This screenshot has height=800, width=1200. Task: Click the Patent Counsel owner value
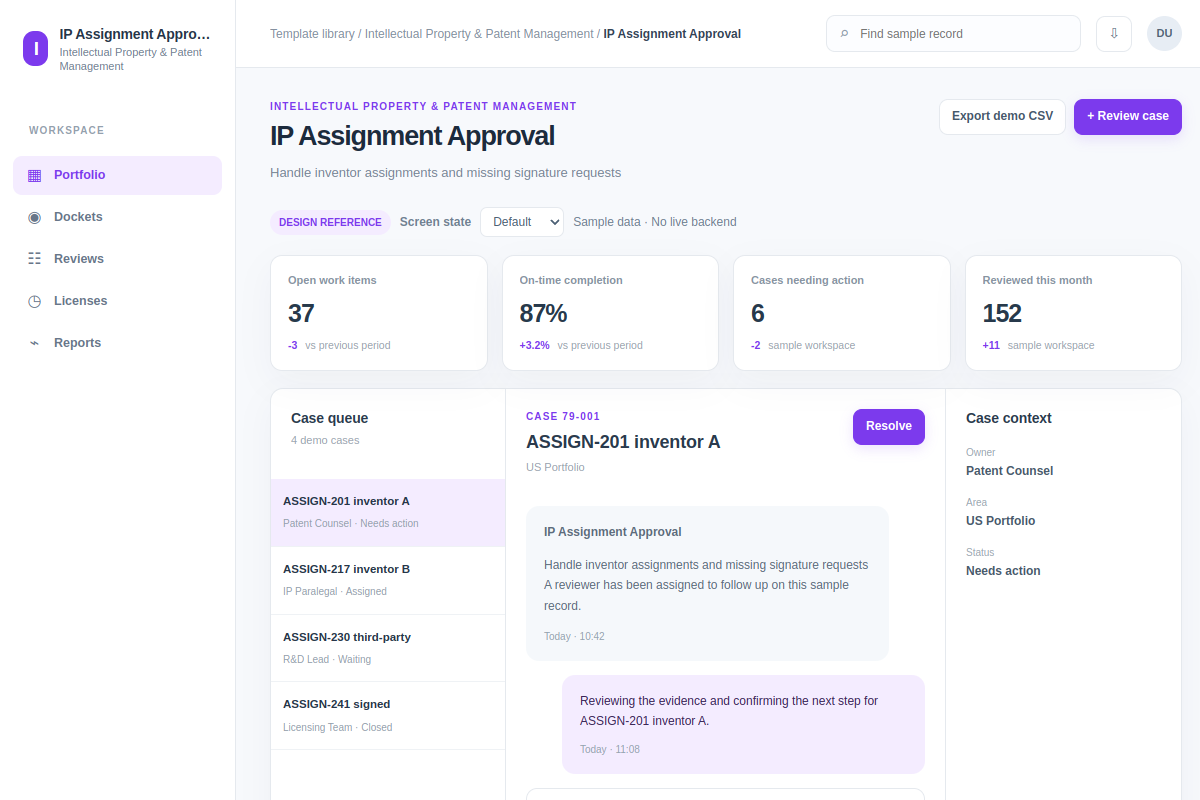point(1009,471)
